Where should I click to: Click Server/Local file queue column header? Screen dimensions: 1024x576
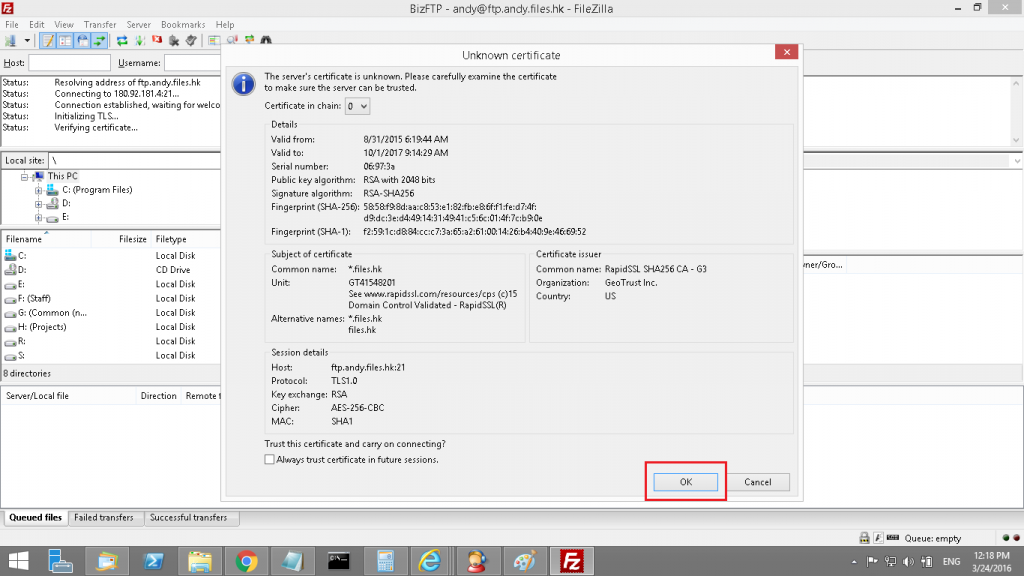pyautogui.click(x=69, y=396)
